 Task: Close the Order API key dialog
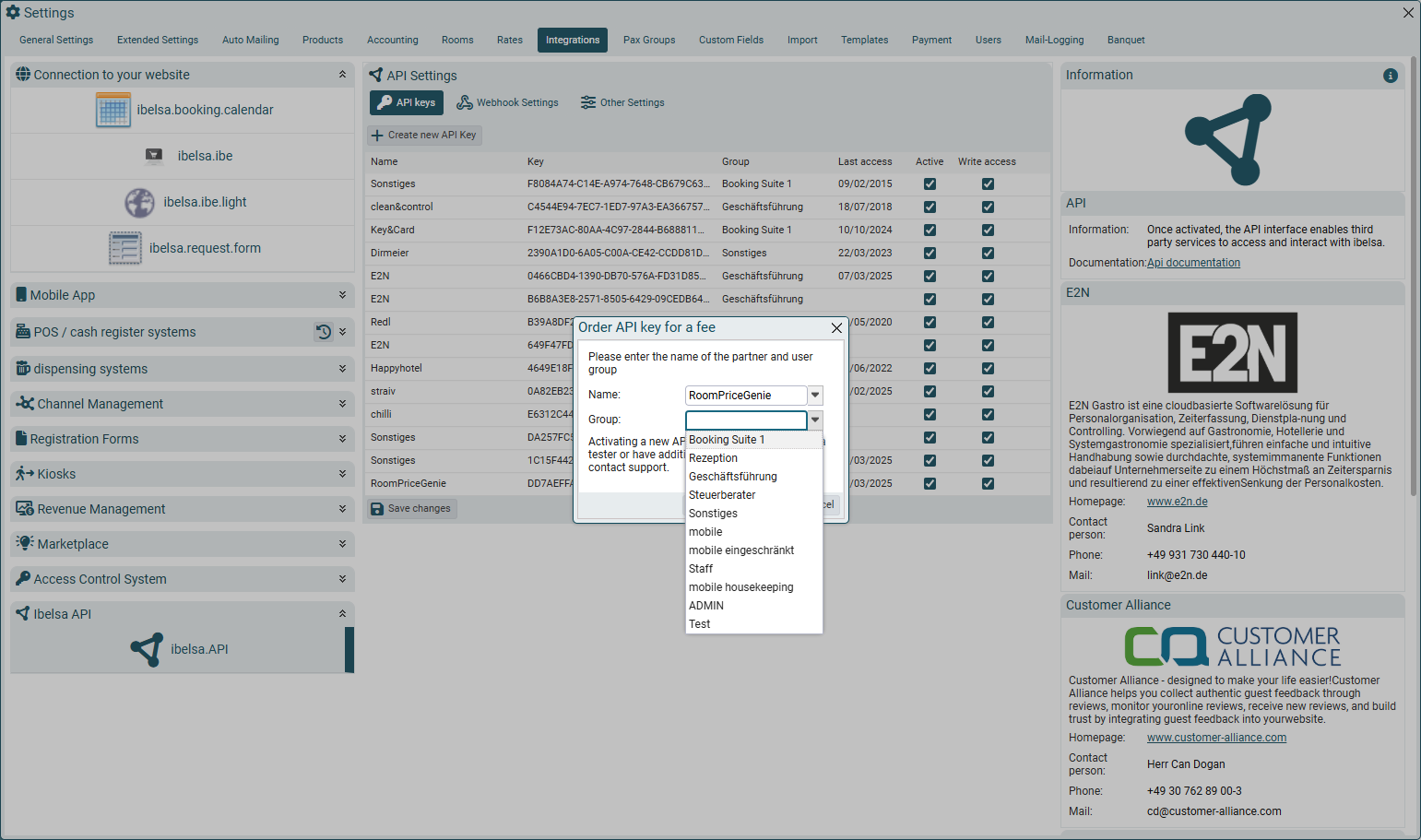[x=836, y=328]
